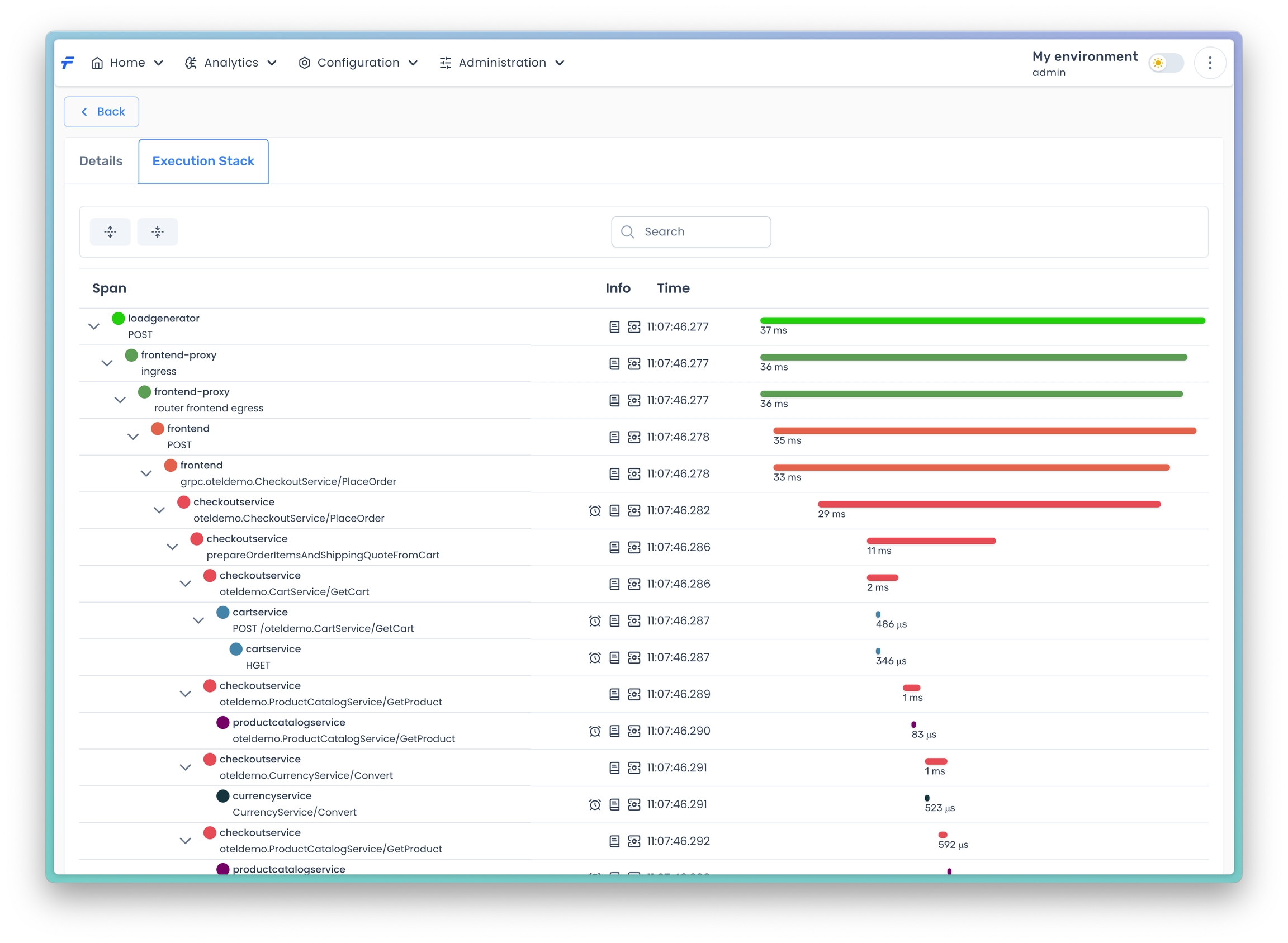The width and height of the screenshot is (1288, 943).
Task: Click the collapse all spans icon button
Action: (x=158, y=232)
